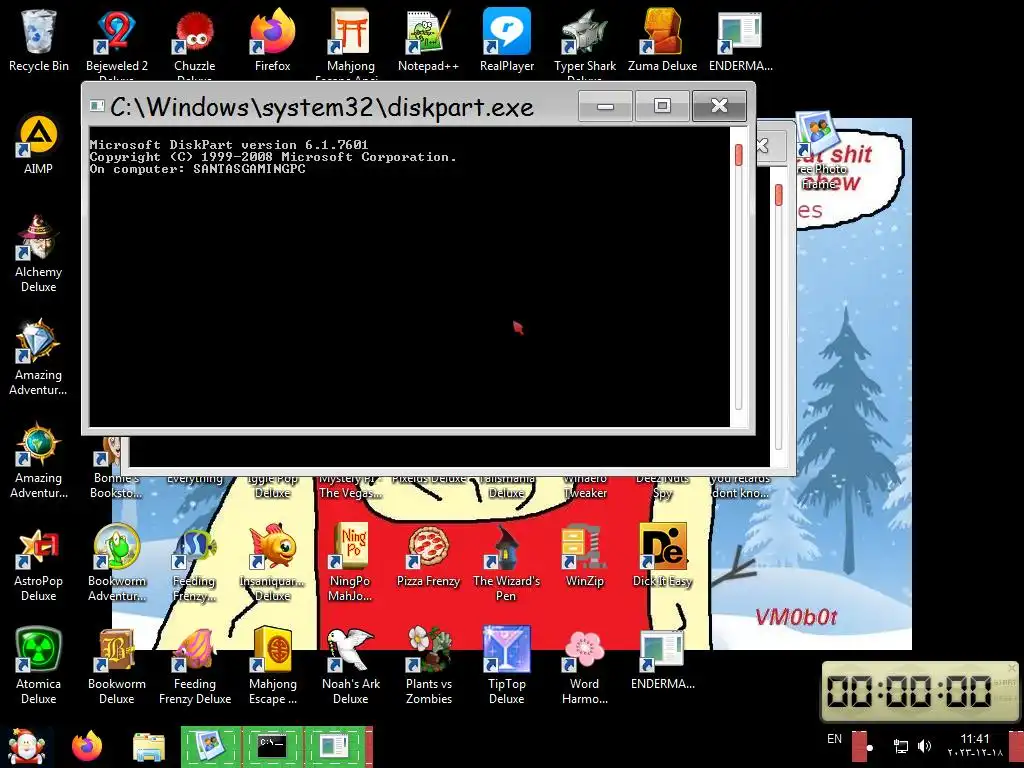Select Insaniquarium Deluxe goldfish icon
The height and width of the screenshot is (768, 1024).
click(x=272, y=563)
